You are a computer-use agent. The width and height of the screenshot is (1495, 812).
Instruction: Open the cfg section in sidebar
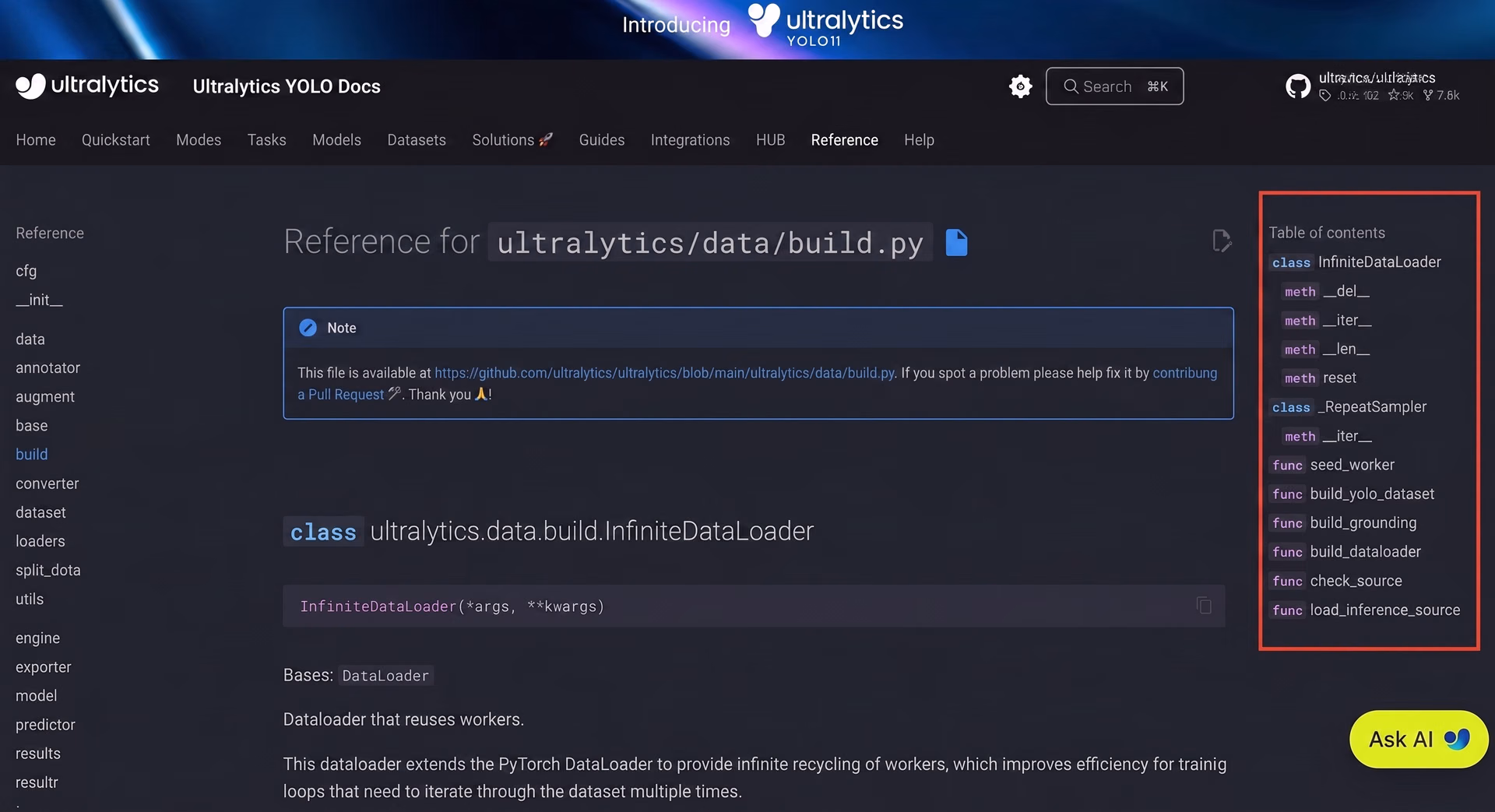[26, 271]
